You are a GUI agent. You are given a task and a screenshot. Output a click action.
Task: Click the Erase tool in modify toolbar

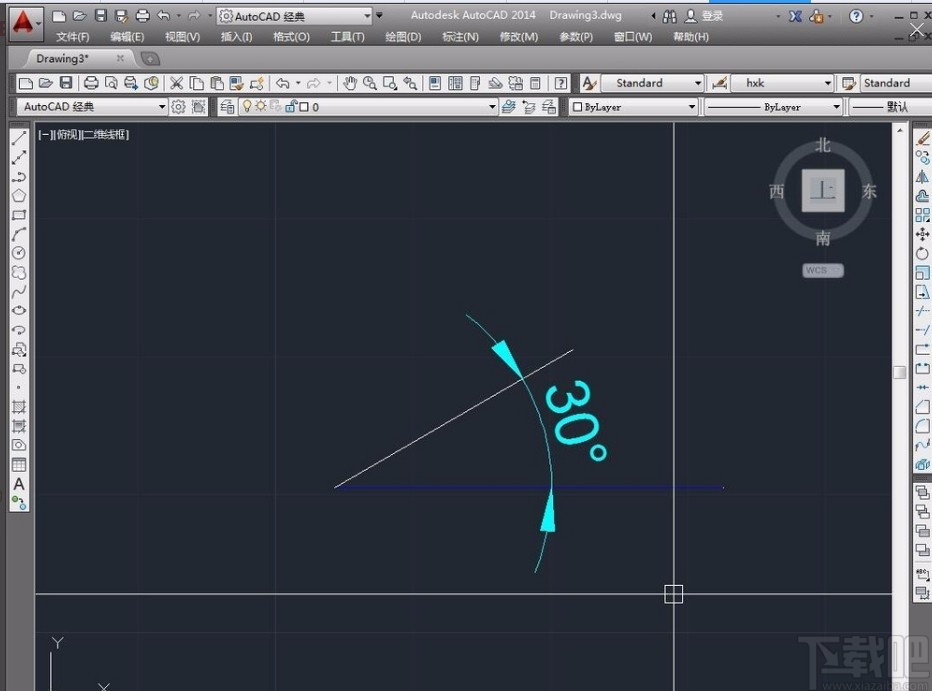pyautogui.click(x=922, y=138)
